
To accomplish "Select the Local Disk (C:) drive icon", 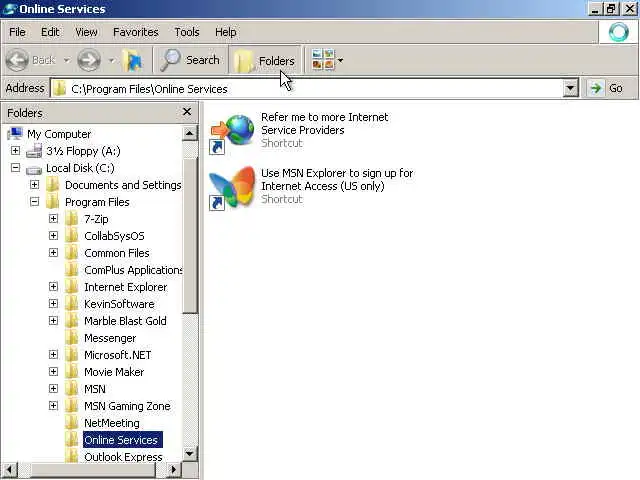I will point(34,169).
